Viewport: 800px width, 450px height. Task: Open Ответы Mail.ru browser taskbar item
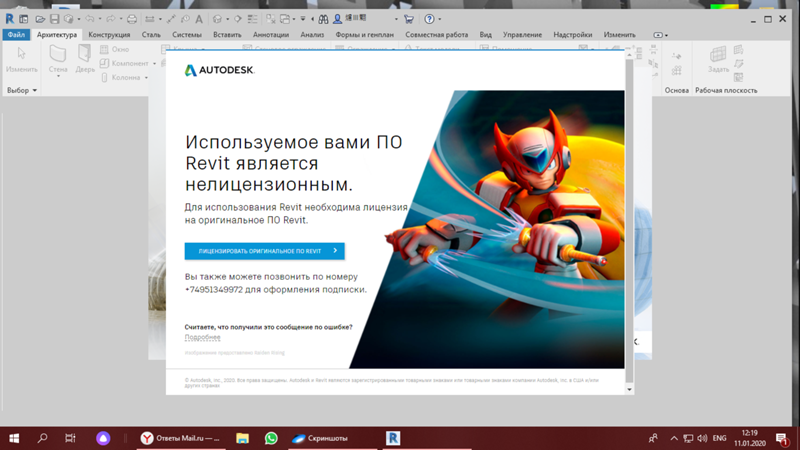point(181,438)
